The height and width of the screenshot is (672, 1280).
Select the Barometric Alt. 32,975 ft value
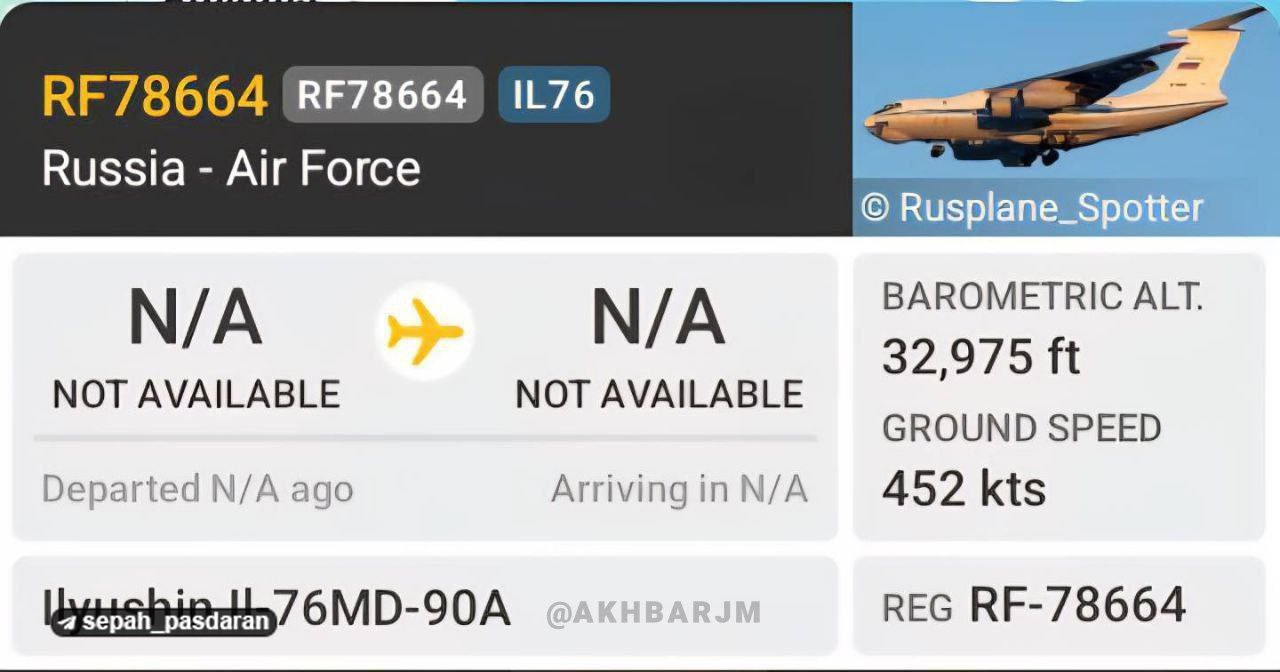click(981, 356)
